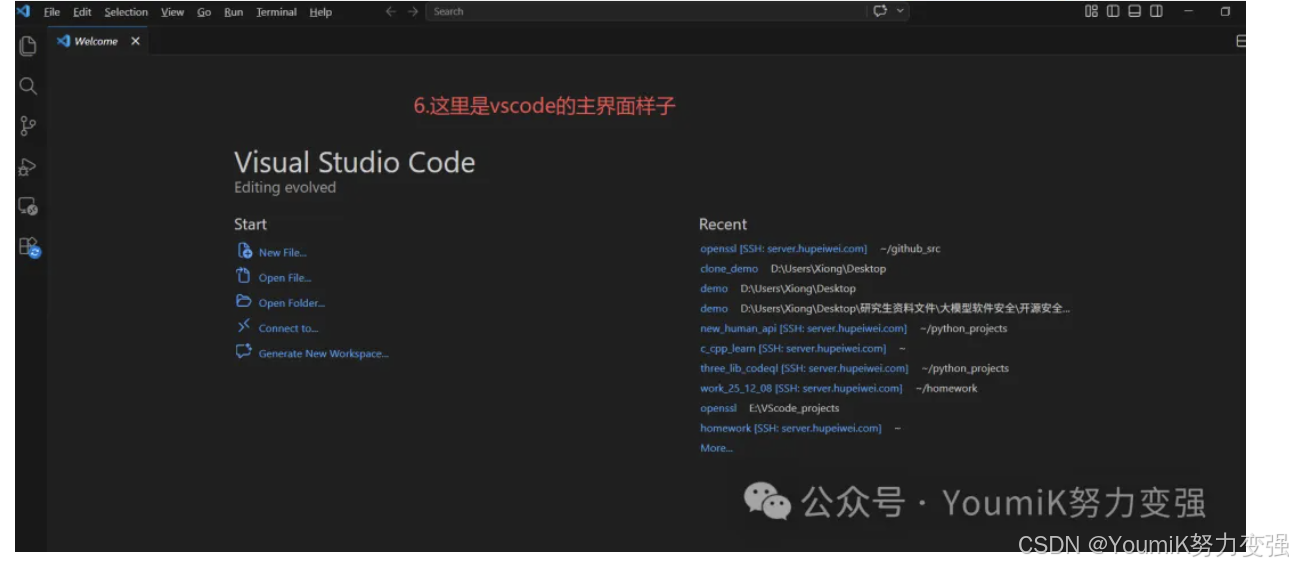Click the More... link under Recent
The height and width of the screenshot is (567, 1293).
pyautogui.click(x=716, y=448)
